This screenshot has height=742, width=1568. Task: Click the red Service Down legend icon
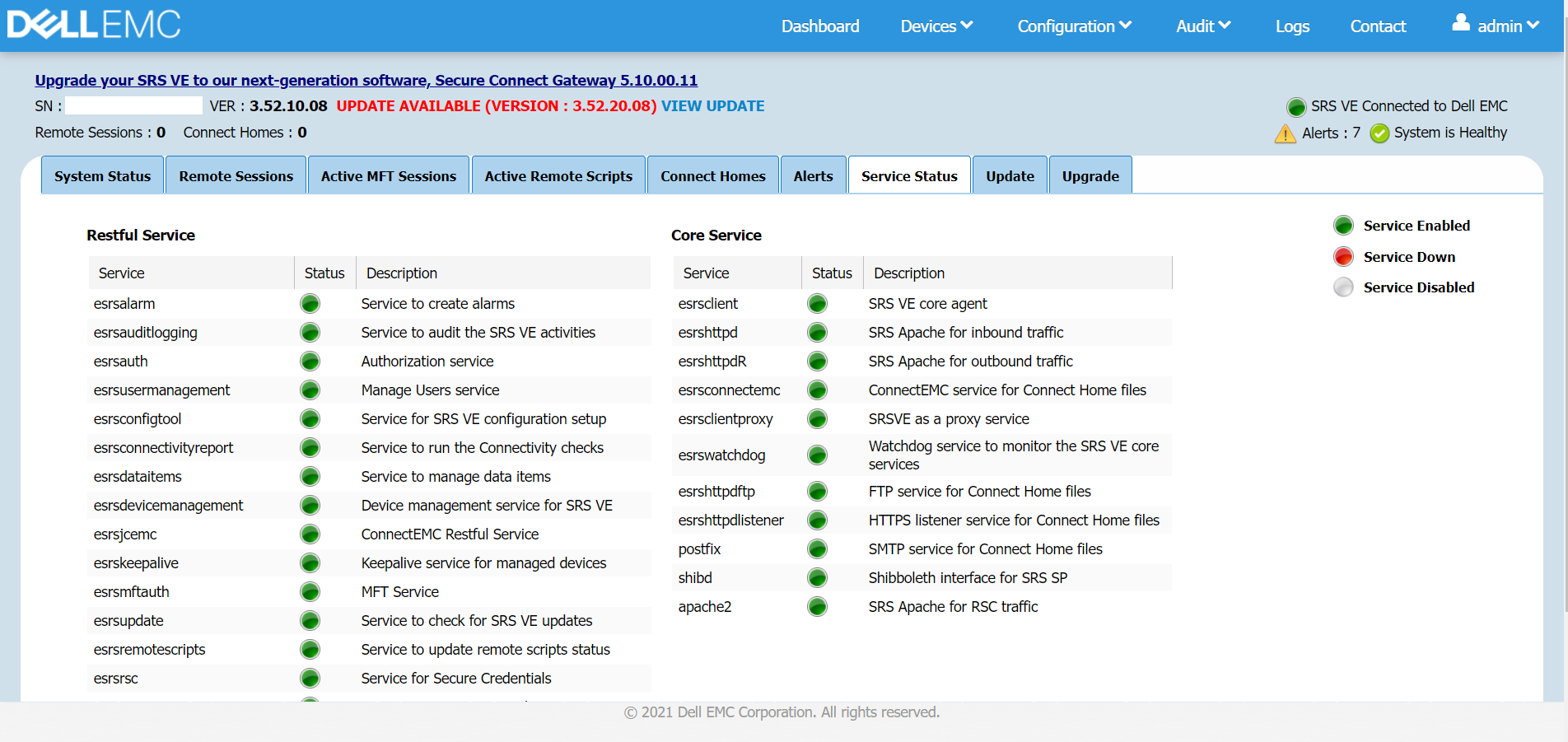tap(1343, 257)
